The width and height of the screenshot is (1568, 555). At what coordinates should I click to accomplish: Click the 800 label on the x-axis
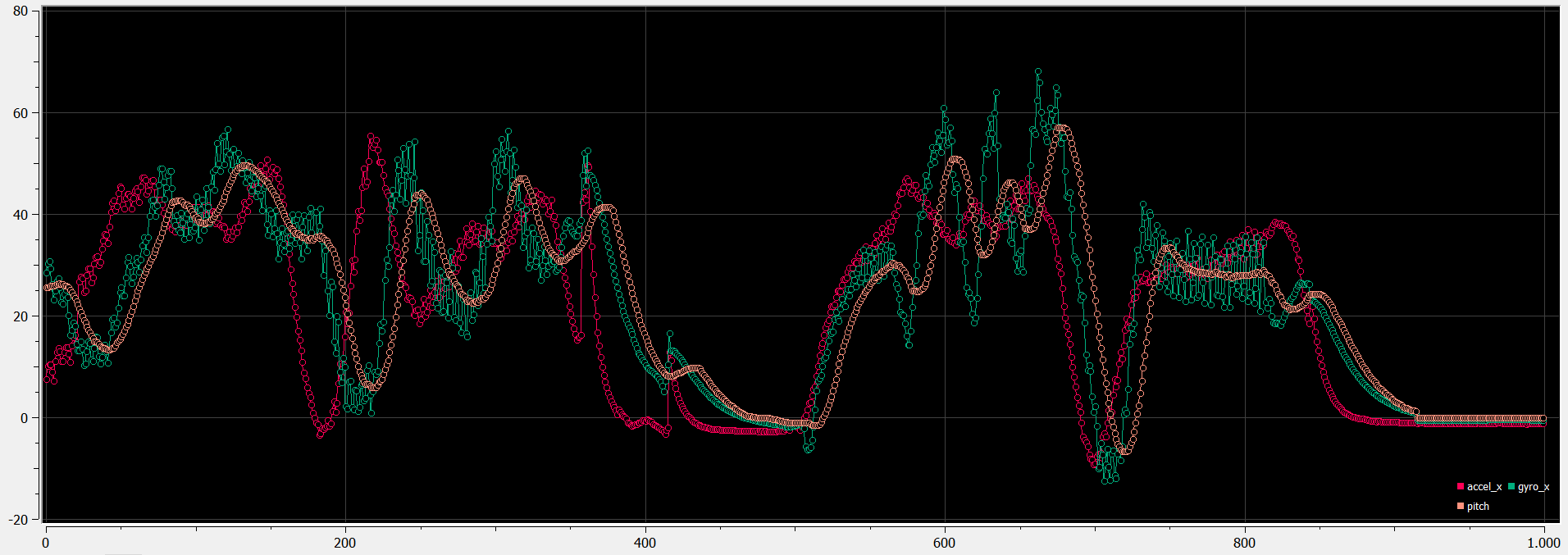point(1245,543)
